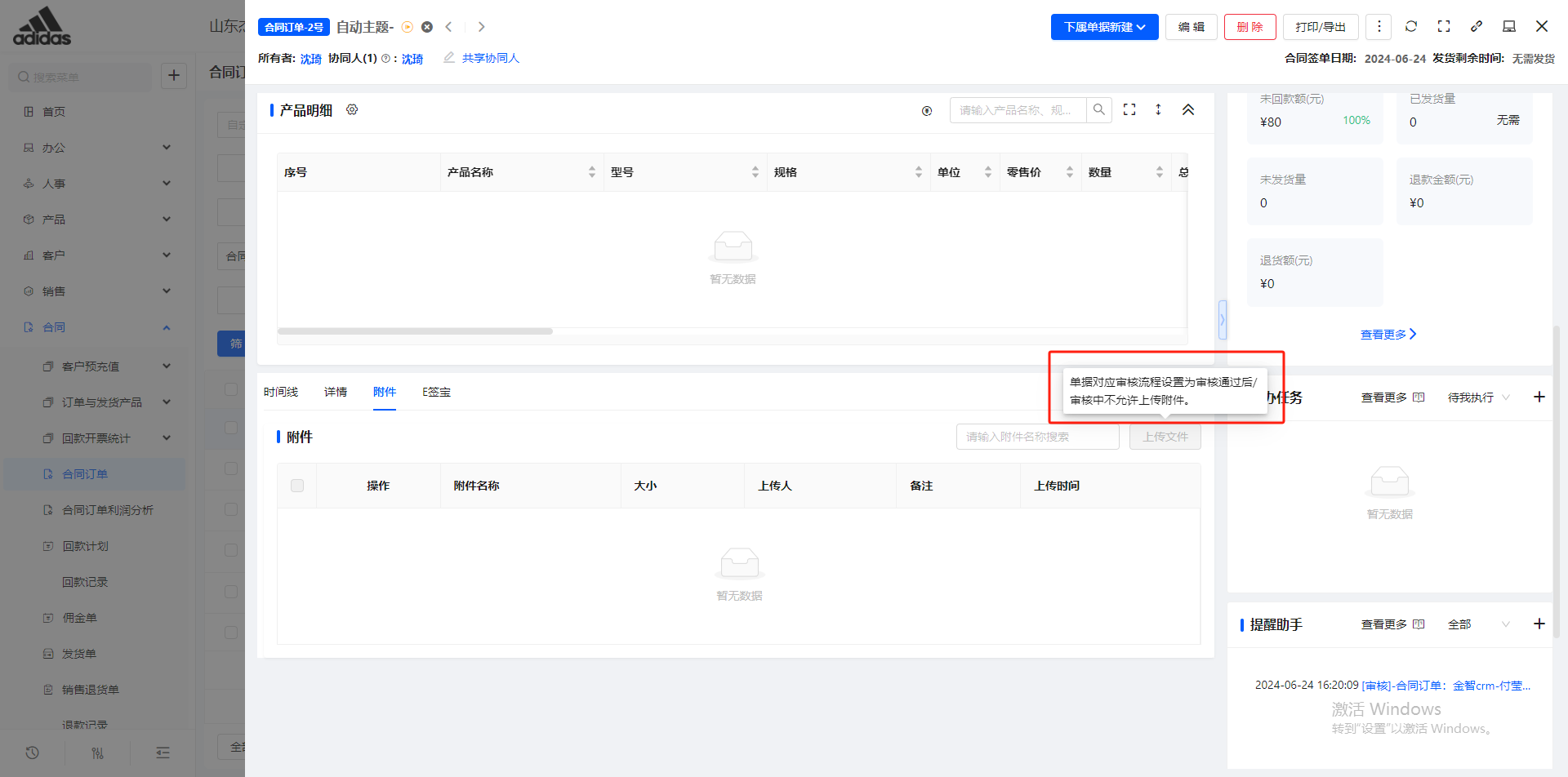Focus the sidebar 搜索菜单 field

pos(82,77)
